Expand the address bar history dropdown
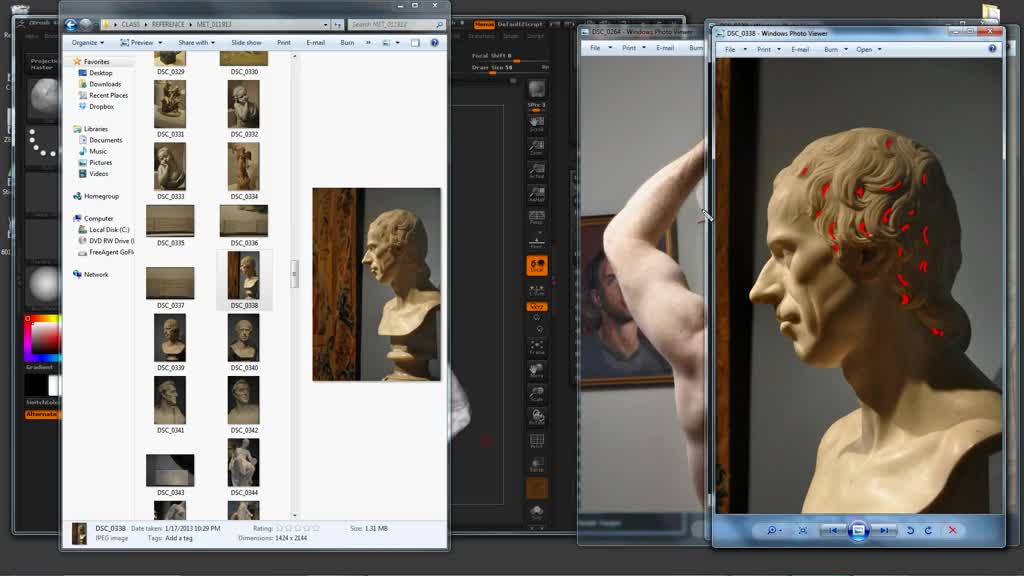1024x576 pixels. click(325, 24)
